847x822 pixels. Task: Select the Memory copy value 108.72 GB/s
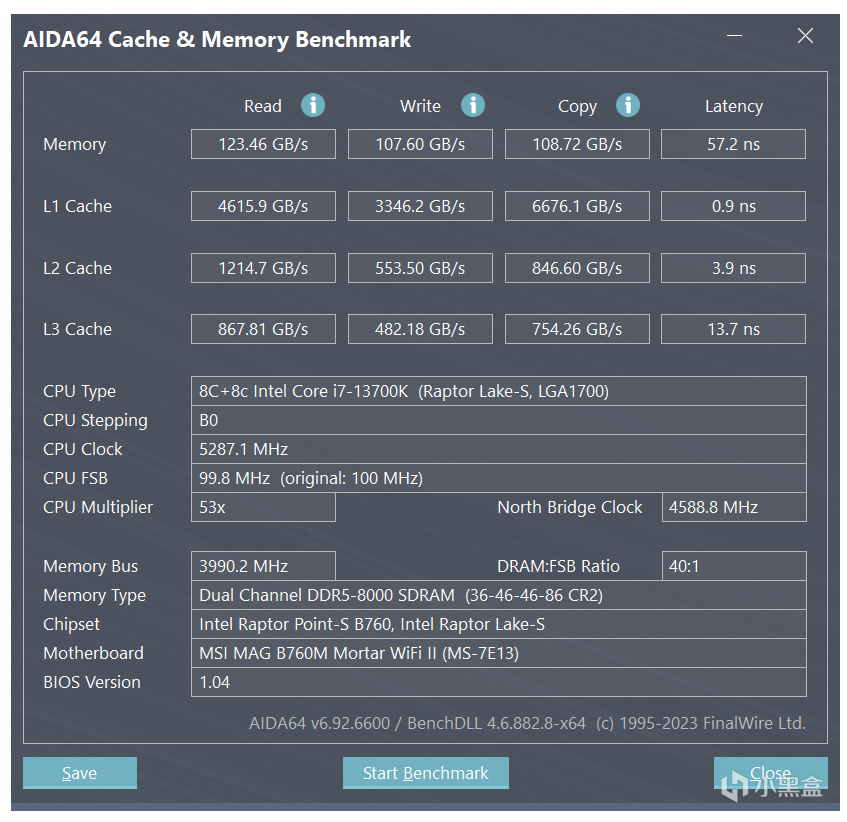click(x=577, y=144)
